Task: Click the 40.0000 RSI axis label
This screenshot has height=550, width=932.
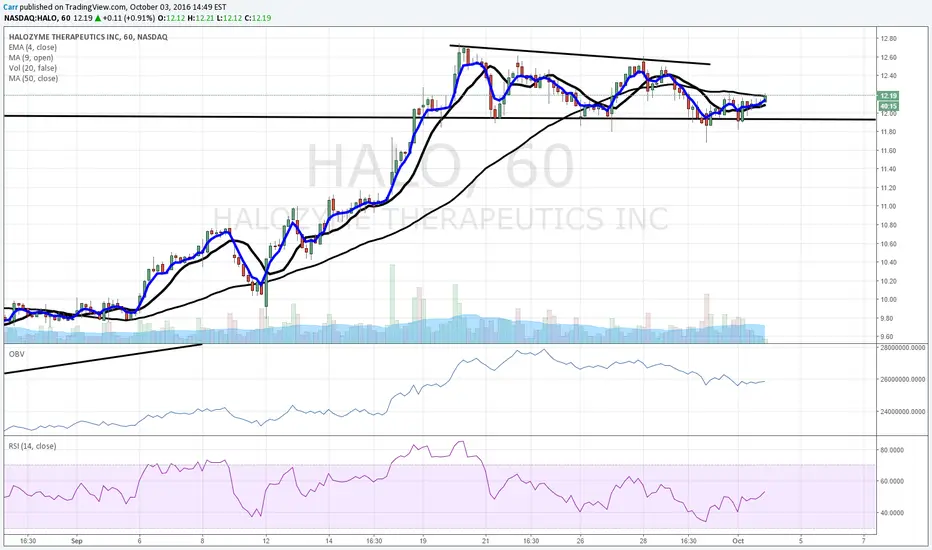Action: 892,513
